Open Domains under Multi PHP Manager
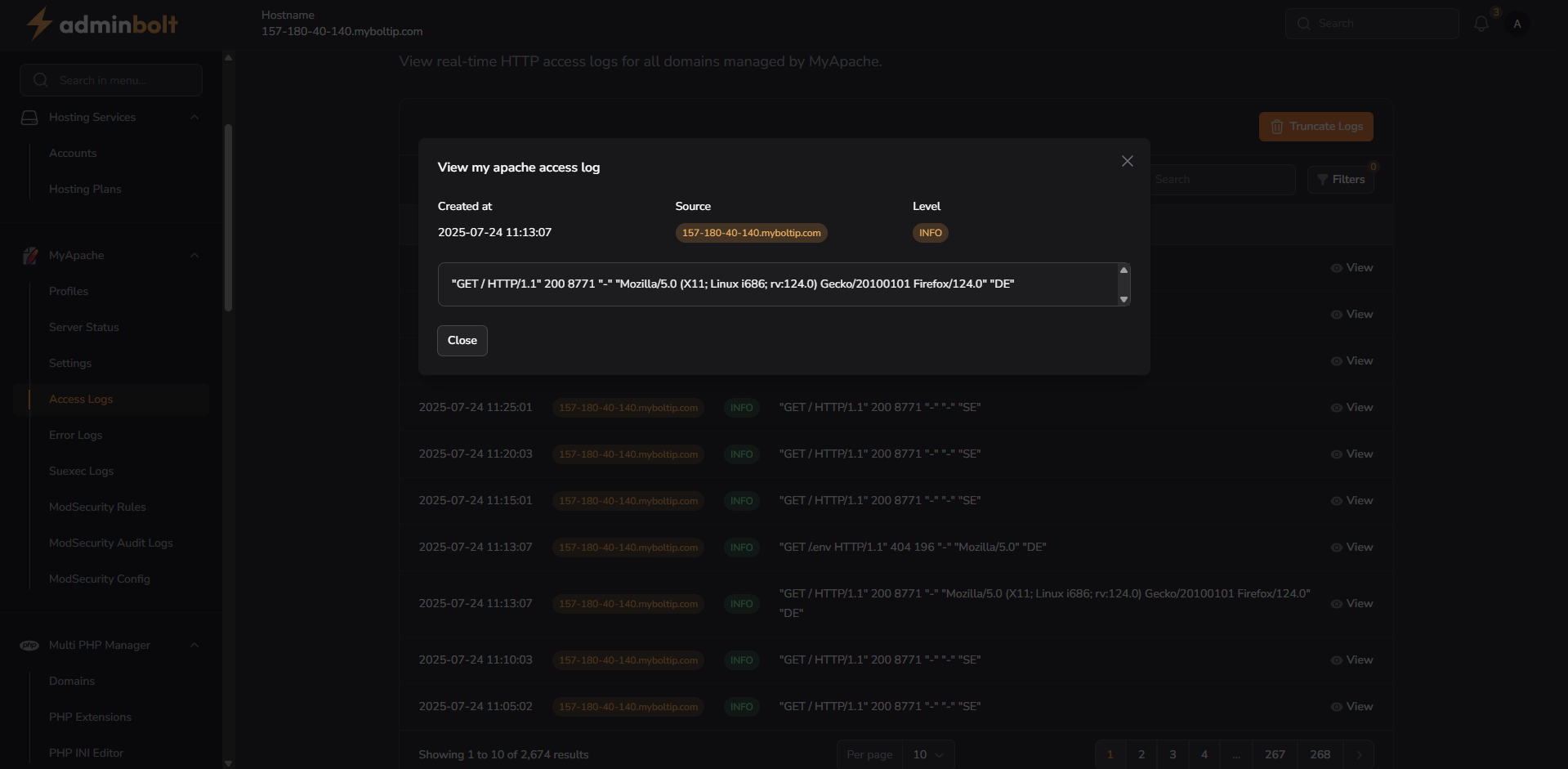1568x769 pixels. [x=72, y=681]
